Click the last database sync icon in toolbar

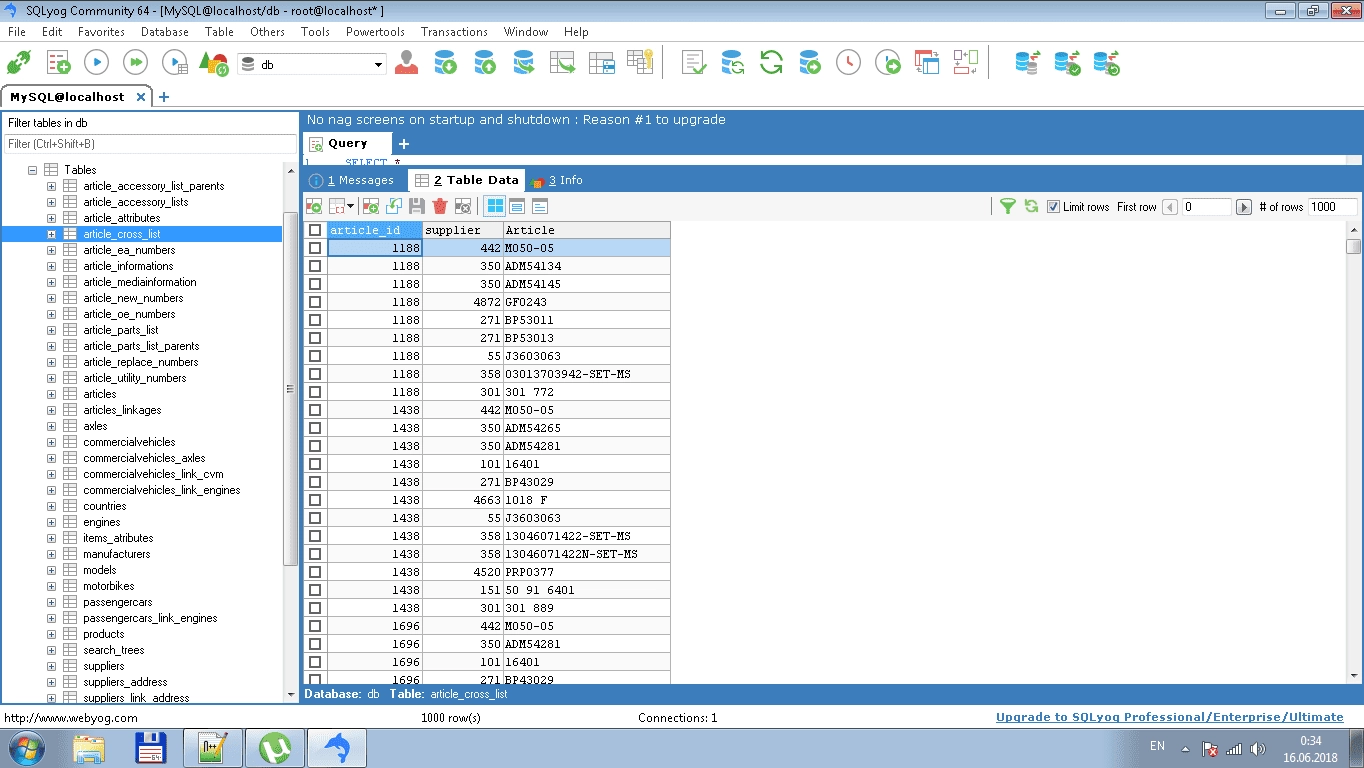coord(1106,63)
